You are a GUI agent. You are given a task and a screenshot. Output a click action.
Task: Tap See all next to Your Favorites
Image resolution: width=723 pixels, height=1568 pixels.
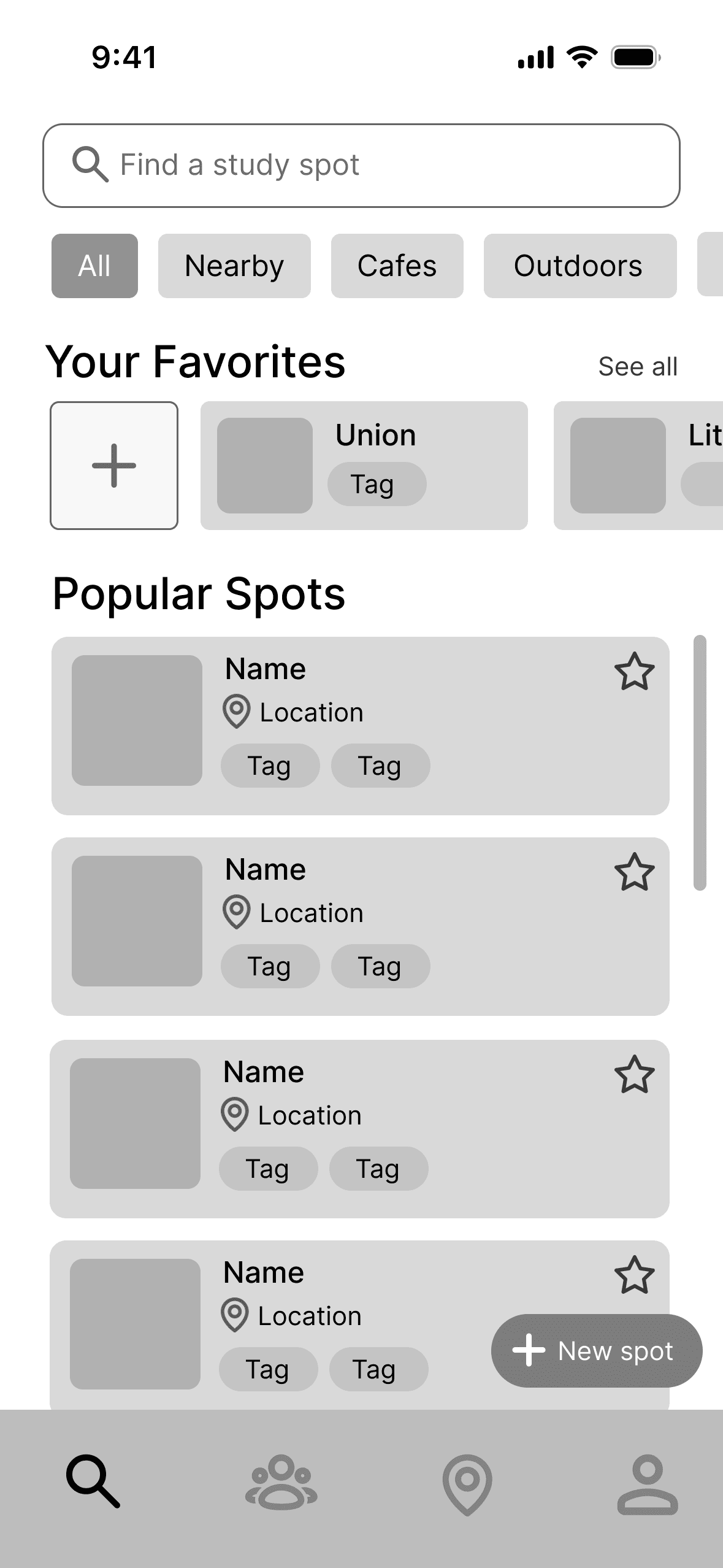point(638,366)
